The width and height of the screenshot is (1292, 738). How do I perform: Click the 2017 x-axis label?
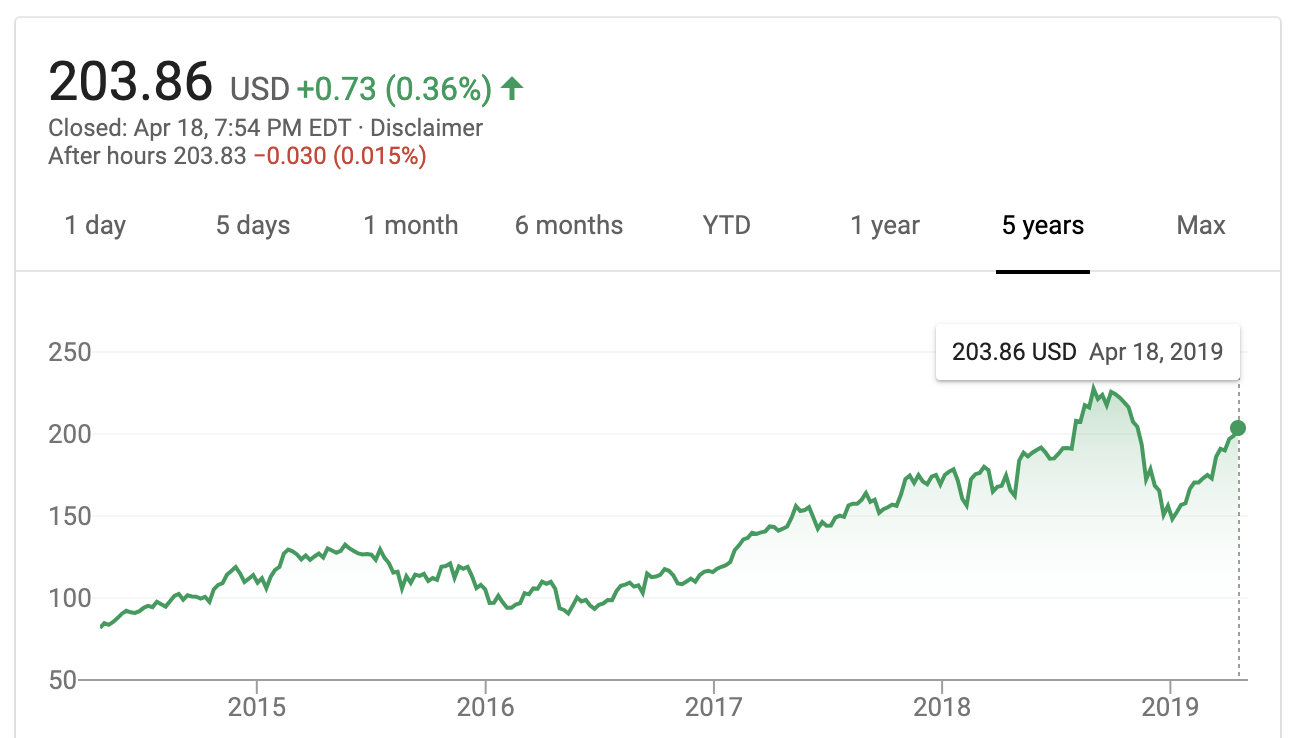(x=713, y=707)
